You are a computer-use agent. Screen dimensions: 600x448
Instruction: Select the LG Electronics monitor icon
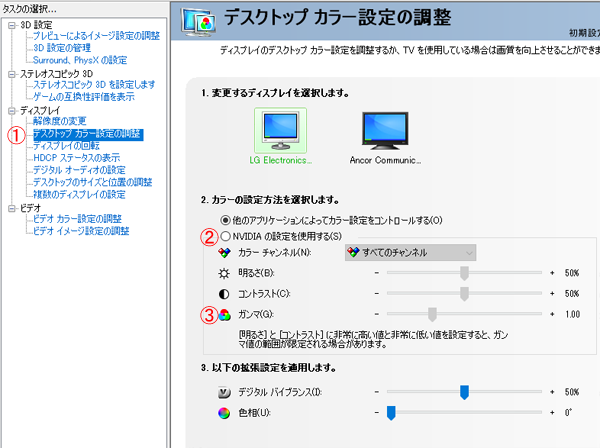click(280, 130)
